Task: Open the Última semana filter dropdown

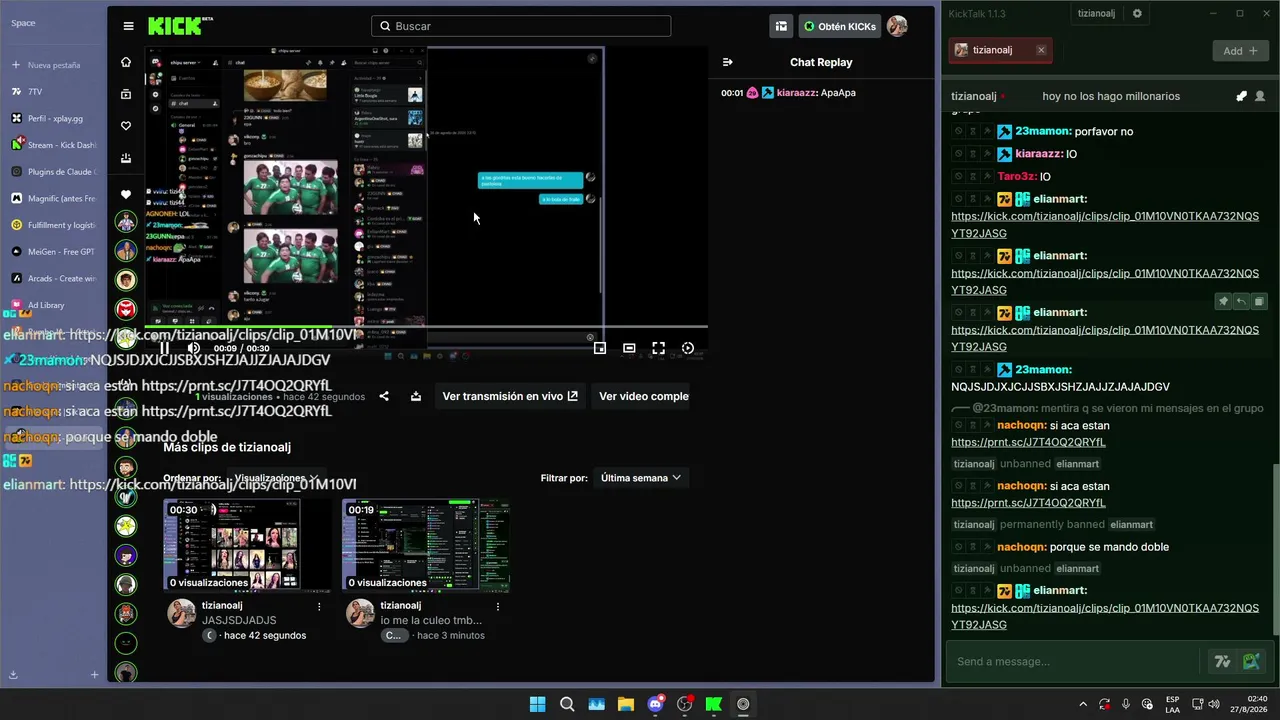Action: pyautogui.click(x=641, y=478)
